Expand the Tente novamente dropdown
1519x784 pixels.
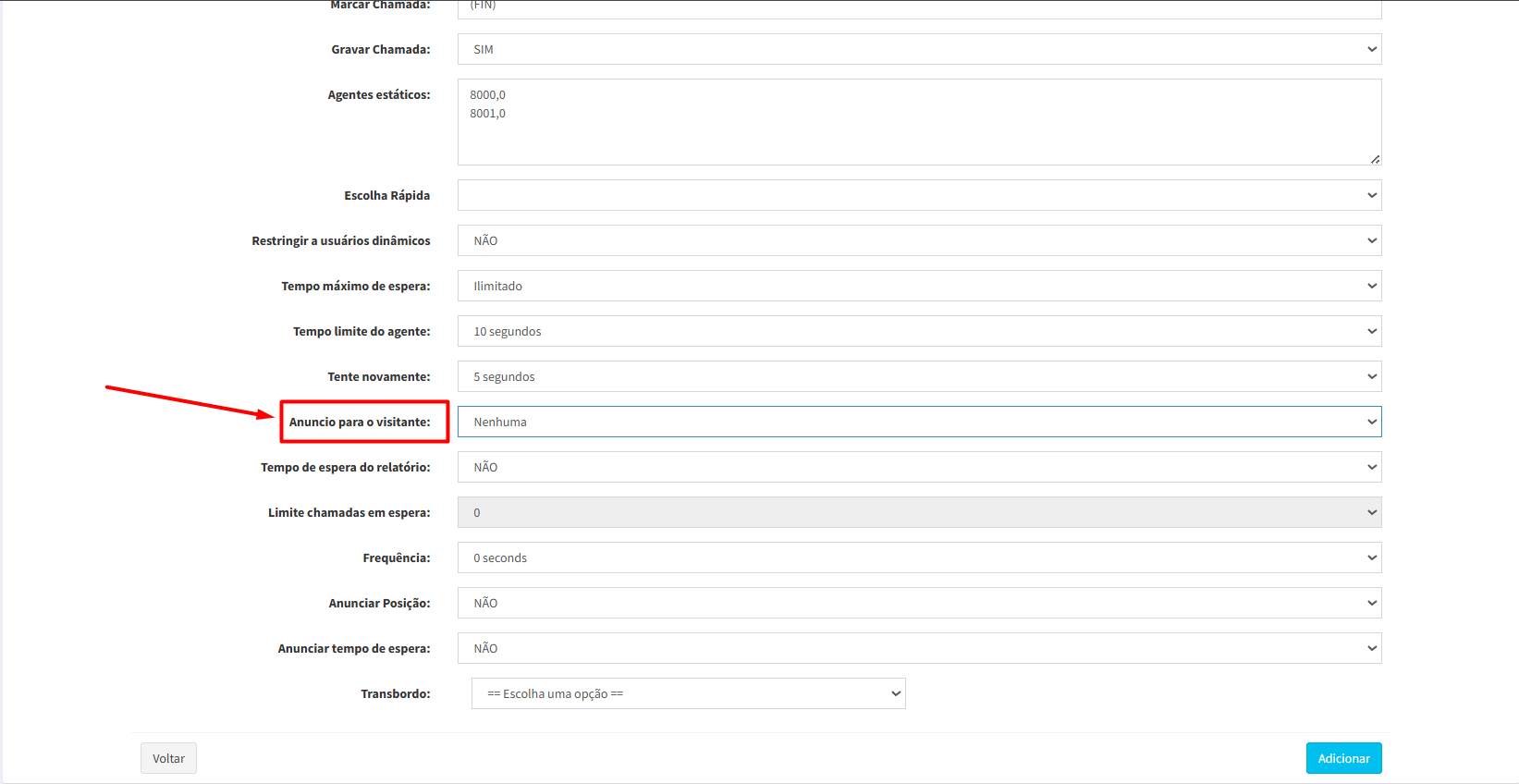point(919,376)
